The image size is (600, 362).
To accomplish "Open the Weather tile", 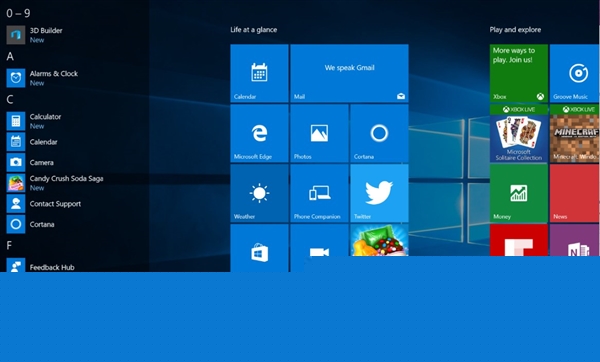I will 259,193.
